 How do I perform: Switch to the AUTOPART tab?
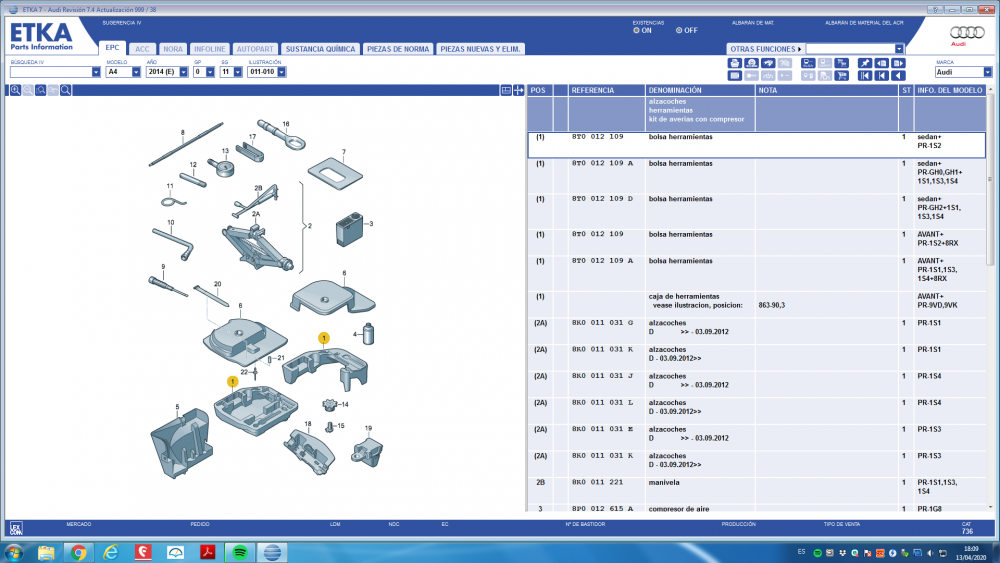point(254,49)
